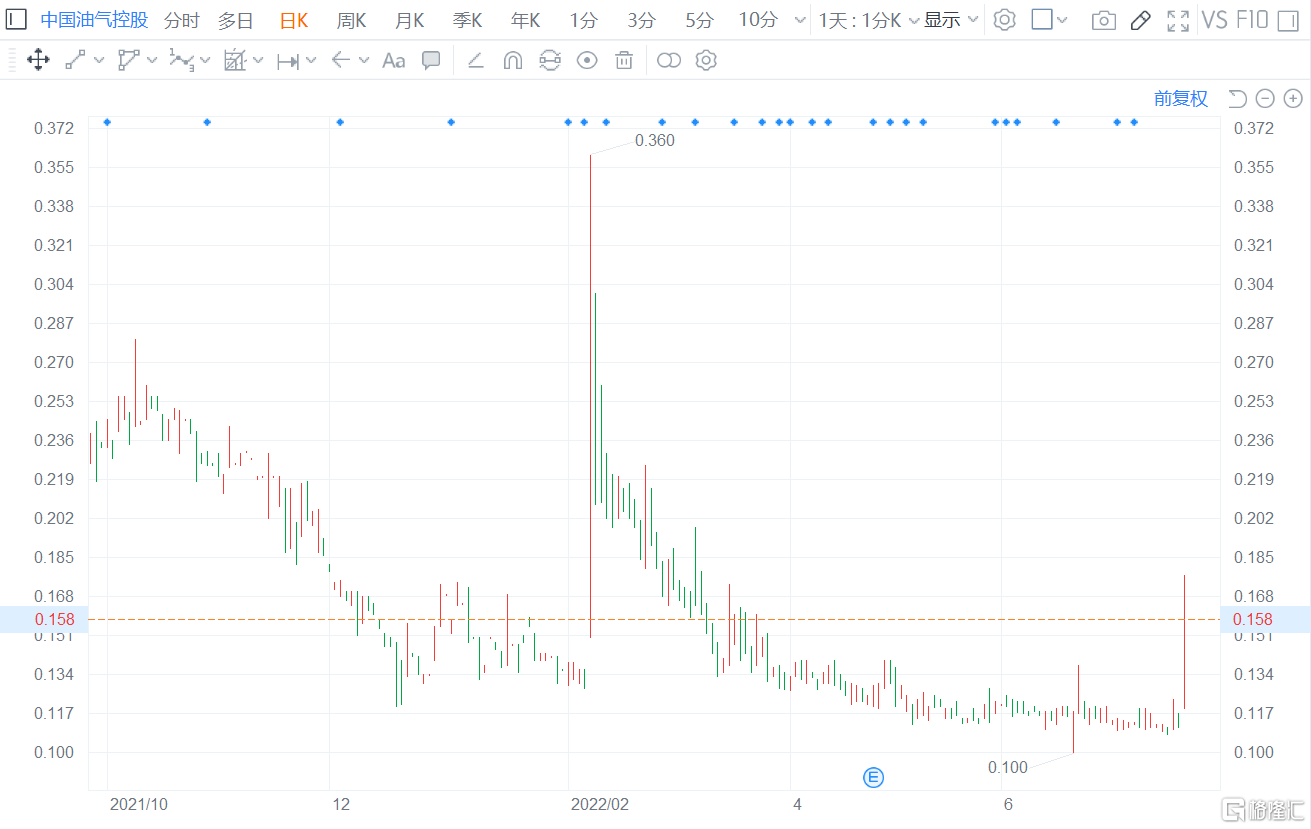Image resolution: width=1311 pixels, height=829 pixels.
Task: Switch to the 3分 interval
Action: click(641, 20)
